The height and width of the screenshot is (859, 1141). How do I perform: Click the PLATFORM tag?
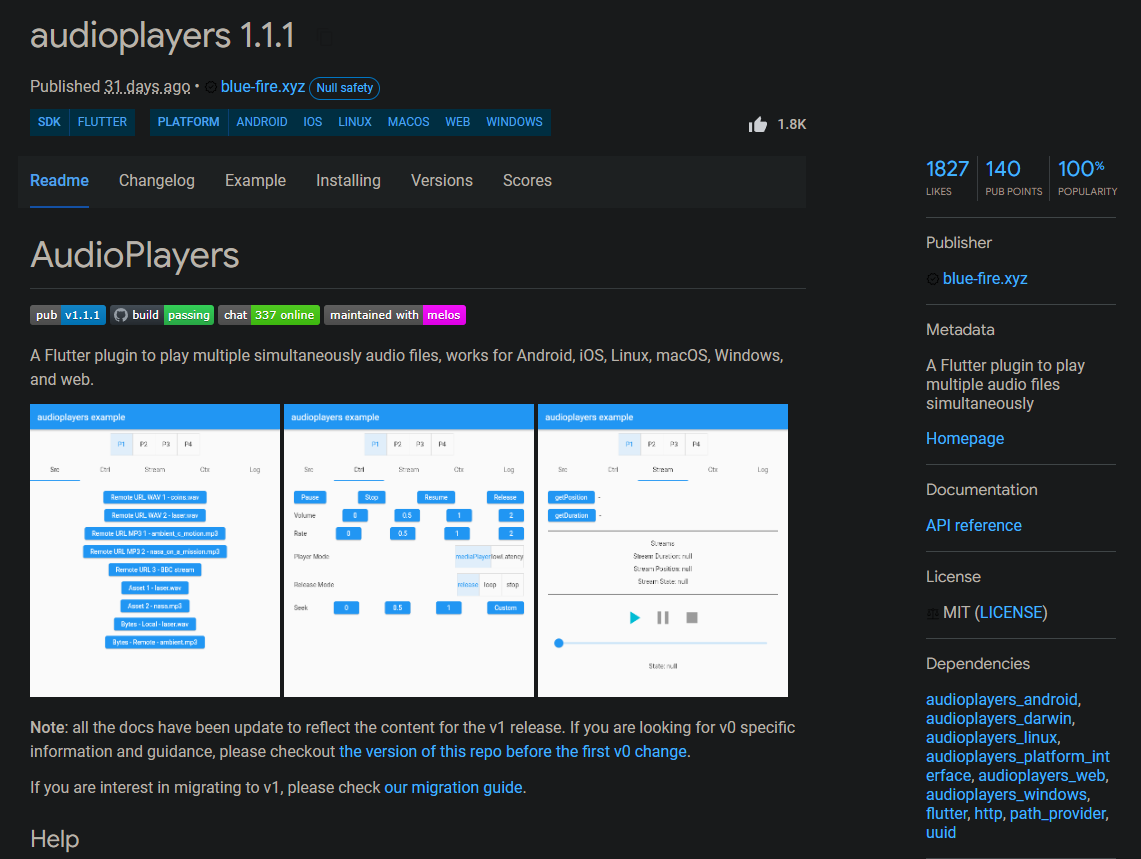(188, 122)
